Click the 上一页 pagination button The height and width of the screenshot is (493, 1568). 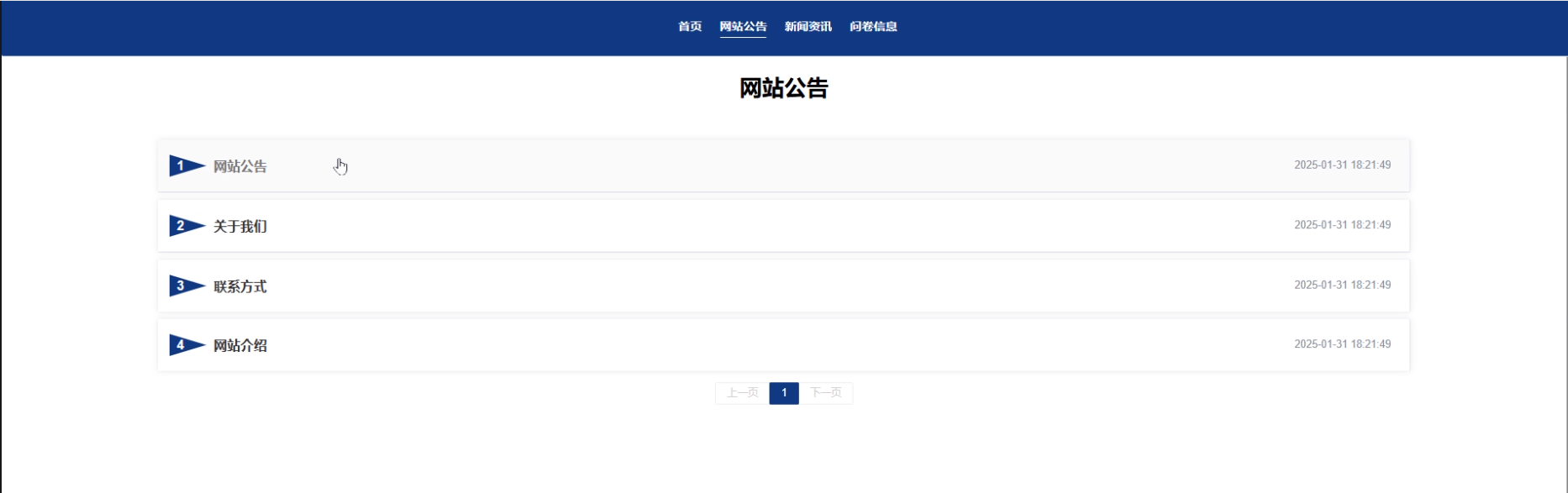coord(742,393)
